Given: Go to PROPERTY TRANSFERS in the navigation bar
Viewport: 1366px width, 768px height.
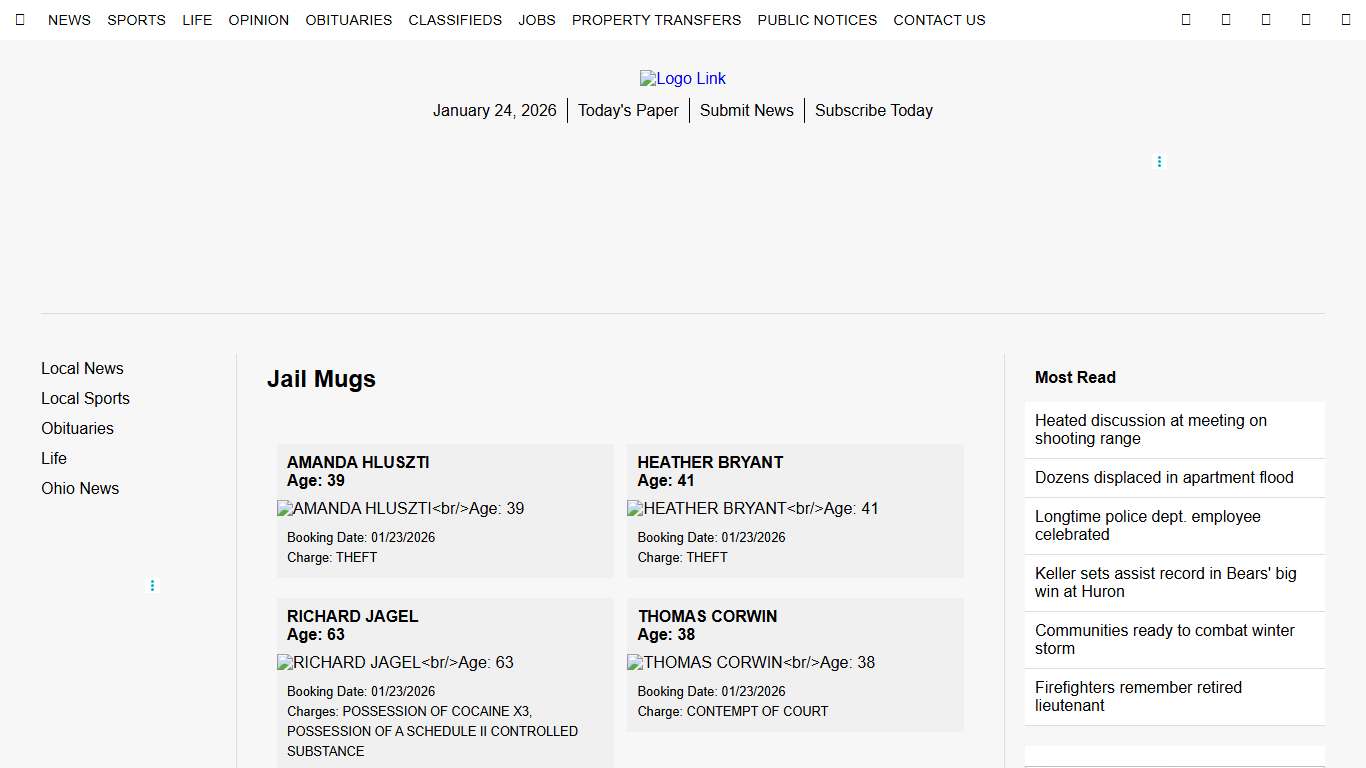Looking at the screenshot, I should click(656, 20).
